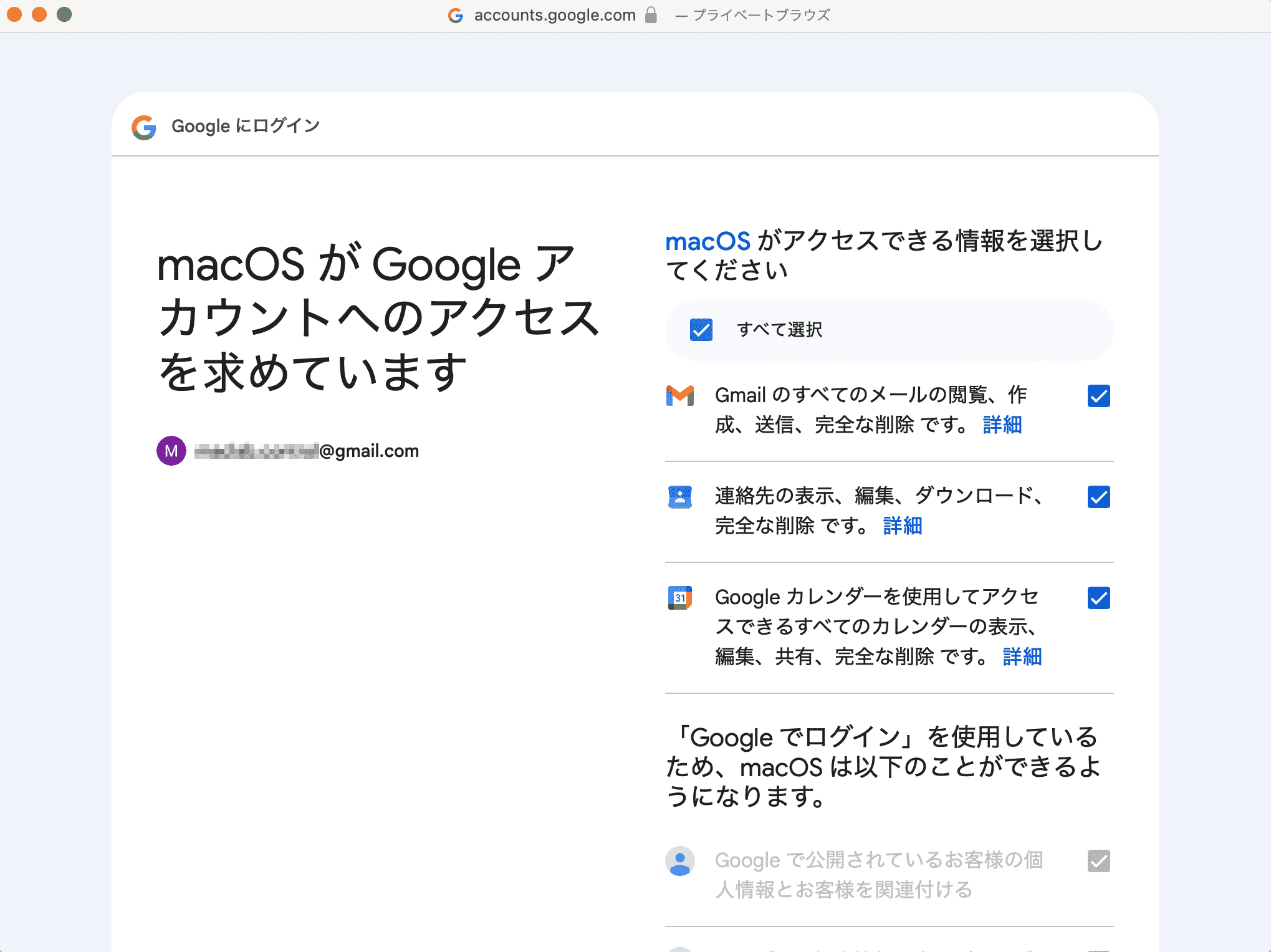Click the macOS が Google アカウント main heading
The height and width of the screenshot is (952, 1271).
(378, 318)
